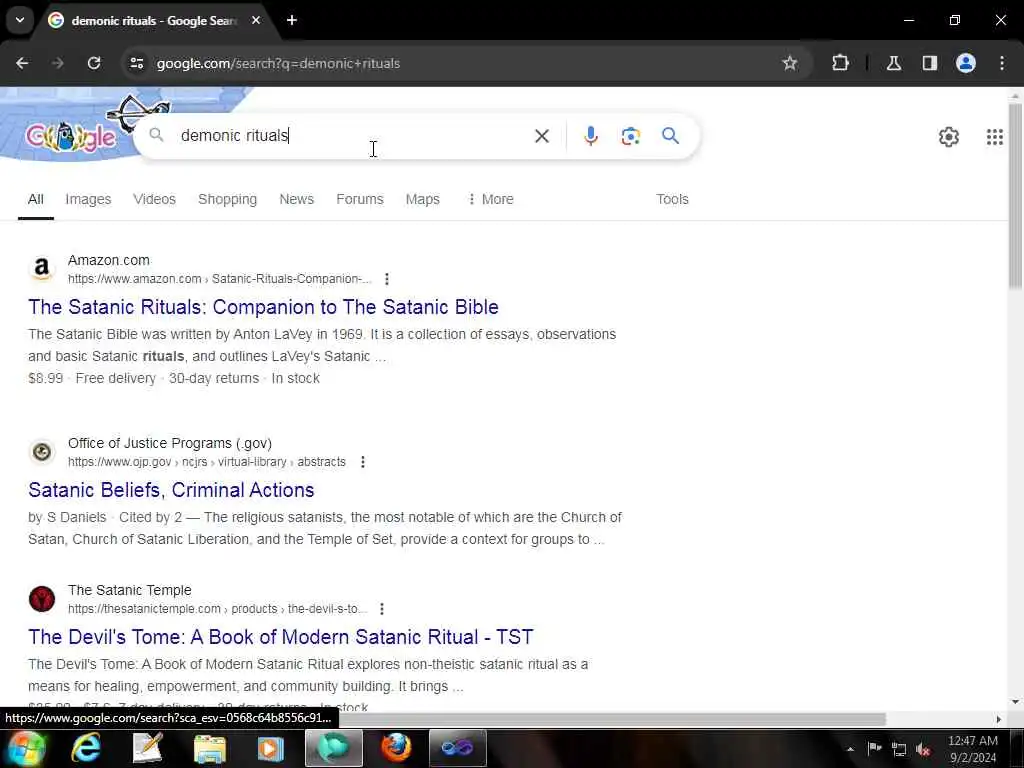Click the muted volume tray icon
The height and width of the screenshot is (768, 1024).
(x=923, y=749)
